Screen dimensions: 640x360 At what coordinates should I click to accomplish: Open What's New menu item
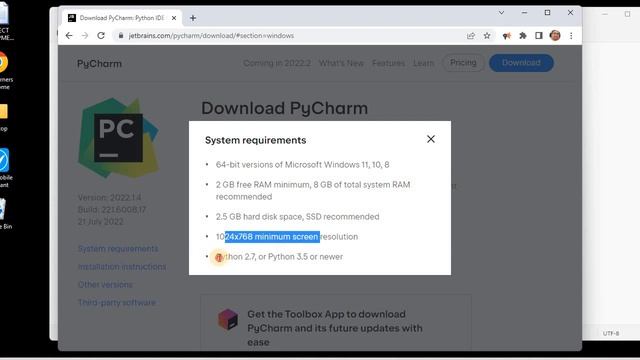point(341,63)
